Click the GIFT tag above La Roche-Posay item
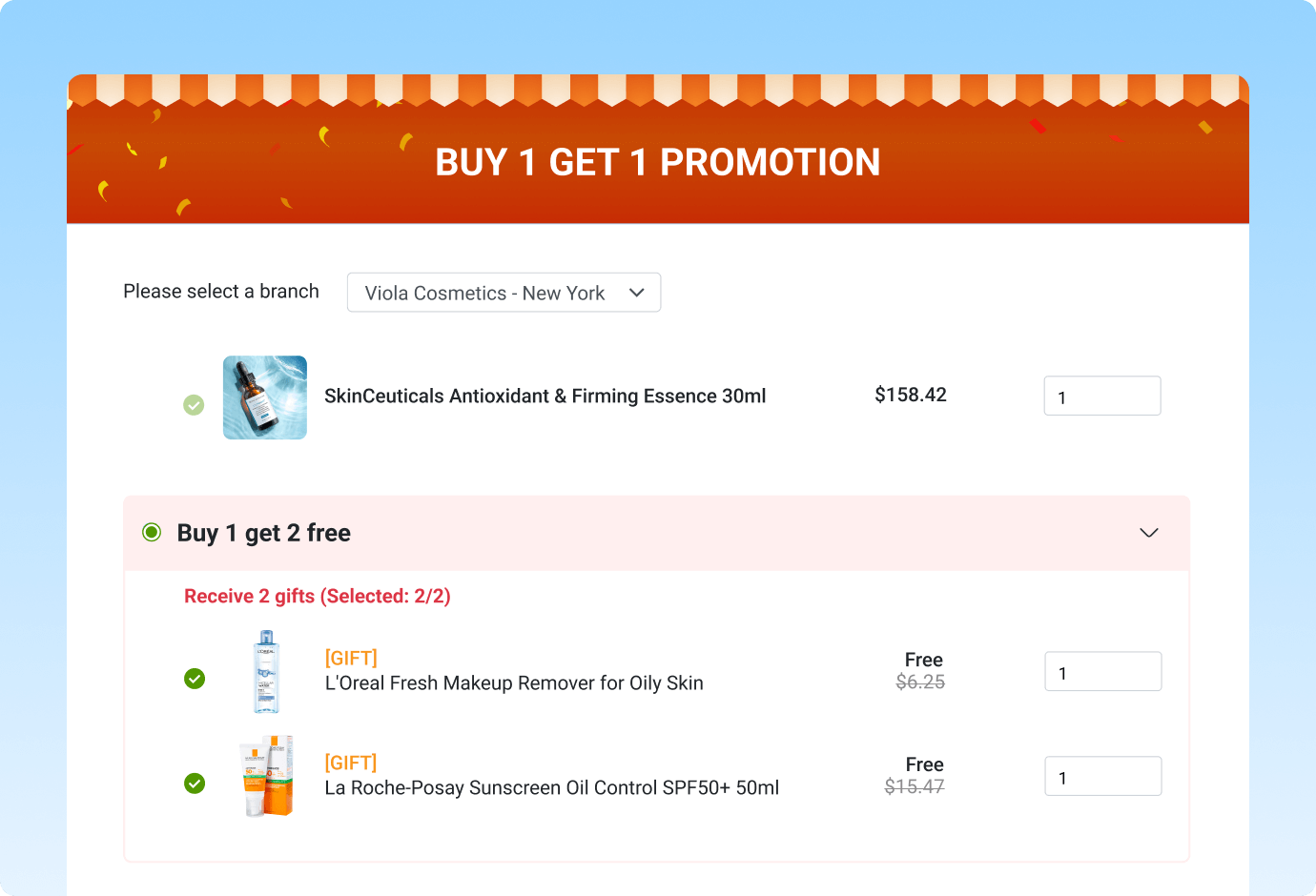 click(x=351, y=763)
